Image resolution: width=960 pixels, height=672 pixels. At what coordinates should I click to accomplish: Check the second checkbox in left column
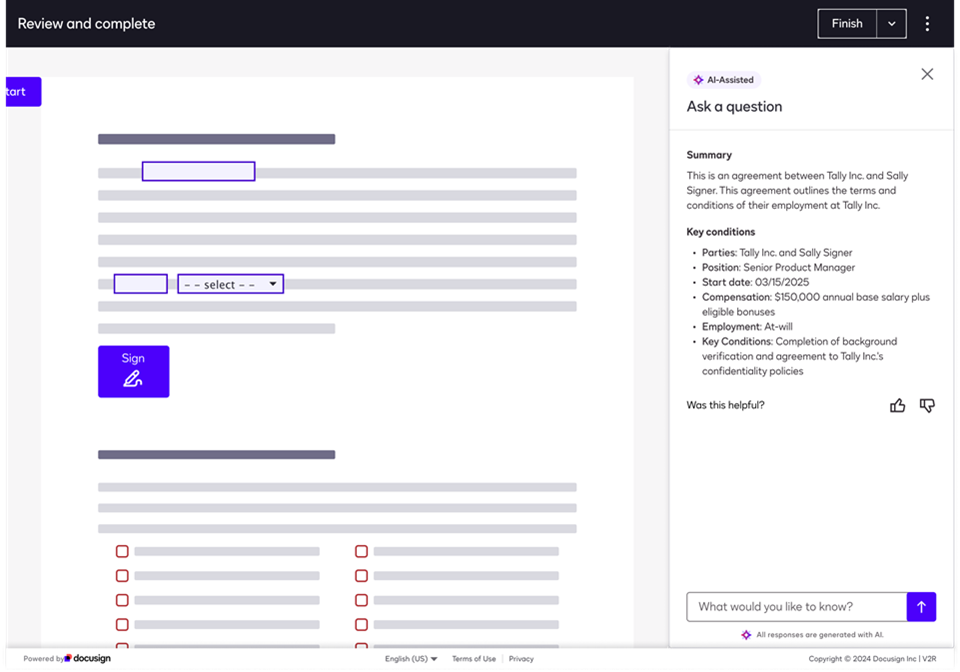(122, 576)
